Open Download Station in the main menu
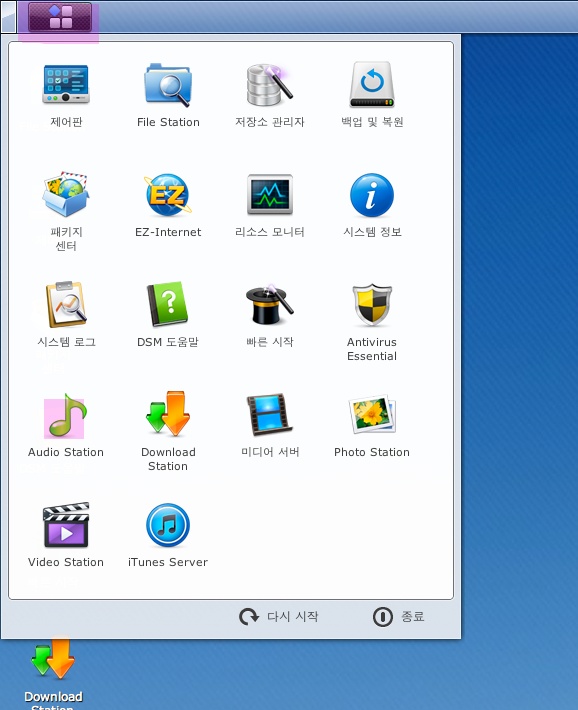578x710 pixels. tap(168, 414)
